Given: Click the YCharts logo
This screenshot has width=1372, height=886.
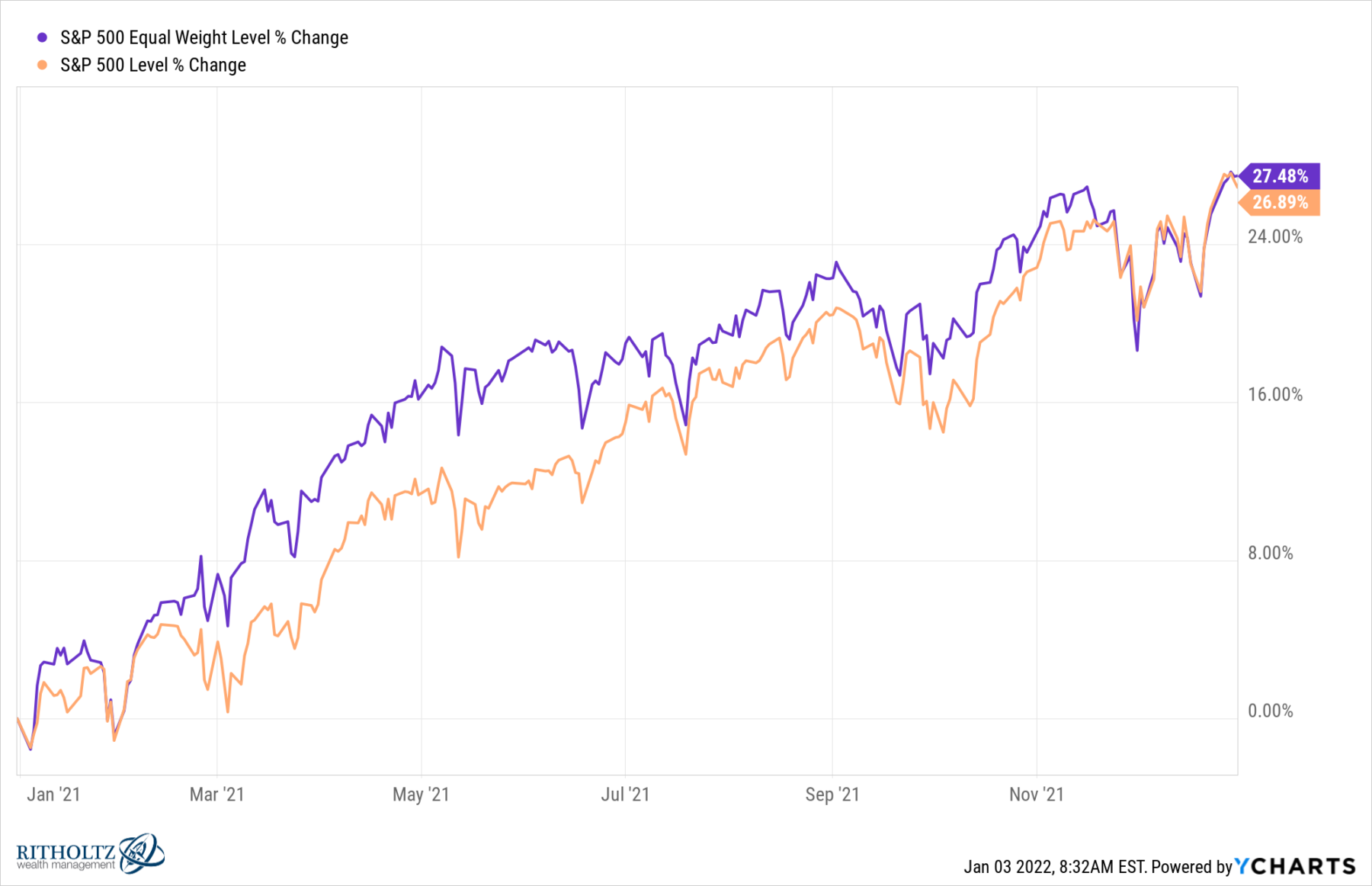Looking at the screenshot, I should (x=1295, y=866).
